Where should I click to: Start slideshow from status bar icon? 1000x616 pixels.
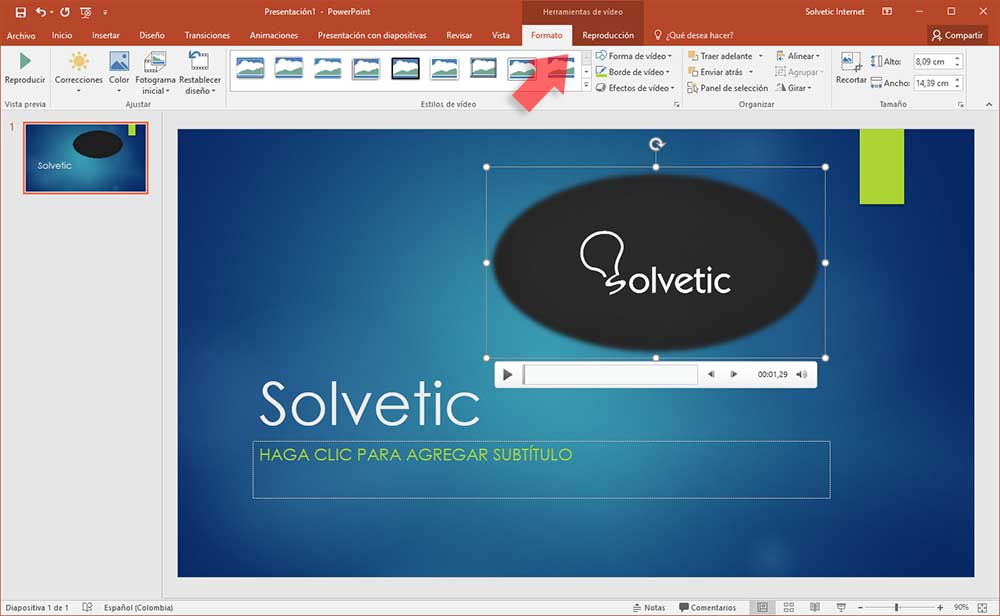pyautogui.click(x=841, y=607)
